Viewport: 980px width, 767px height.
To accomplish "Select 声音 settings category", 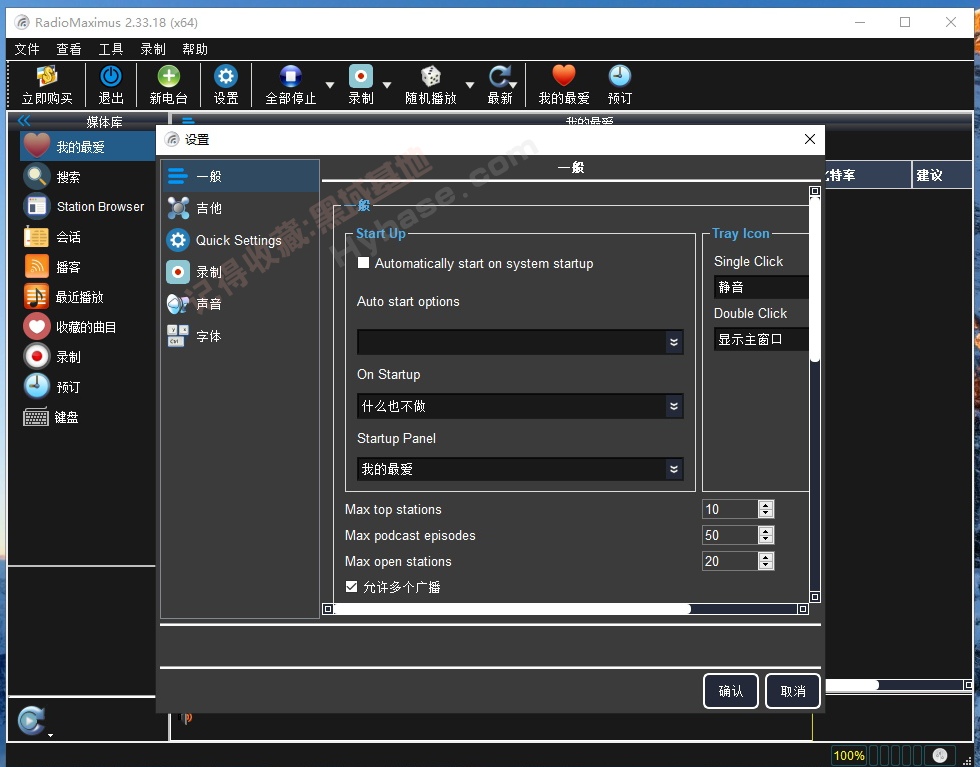I will click(241, 304).
